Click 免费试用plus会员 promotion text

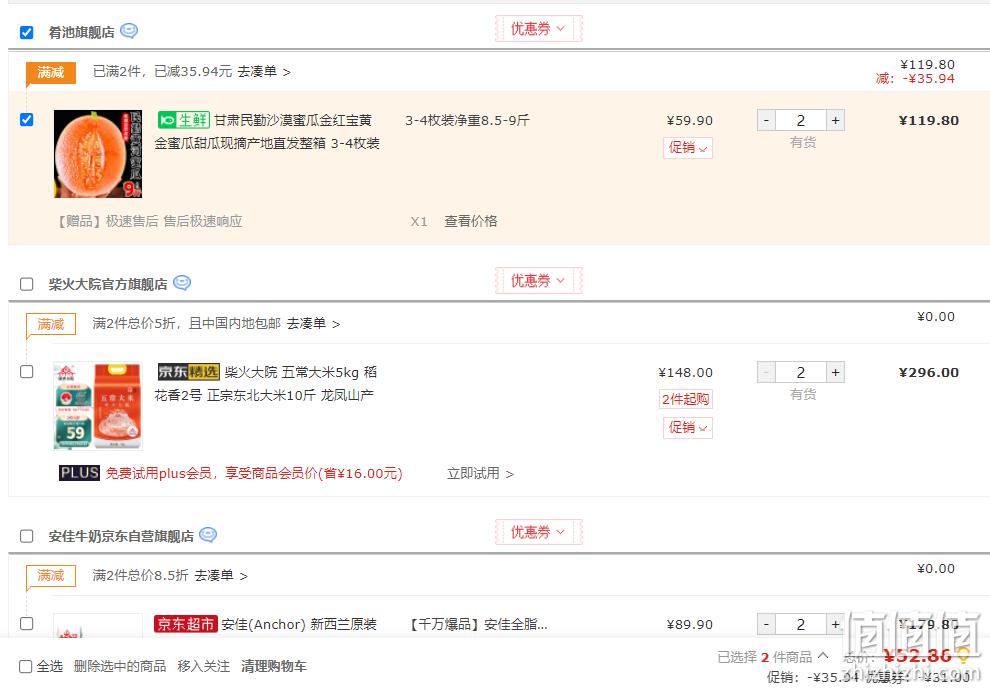[254, 473]
